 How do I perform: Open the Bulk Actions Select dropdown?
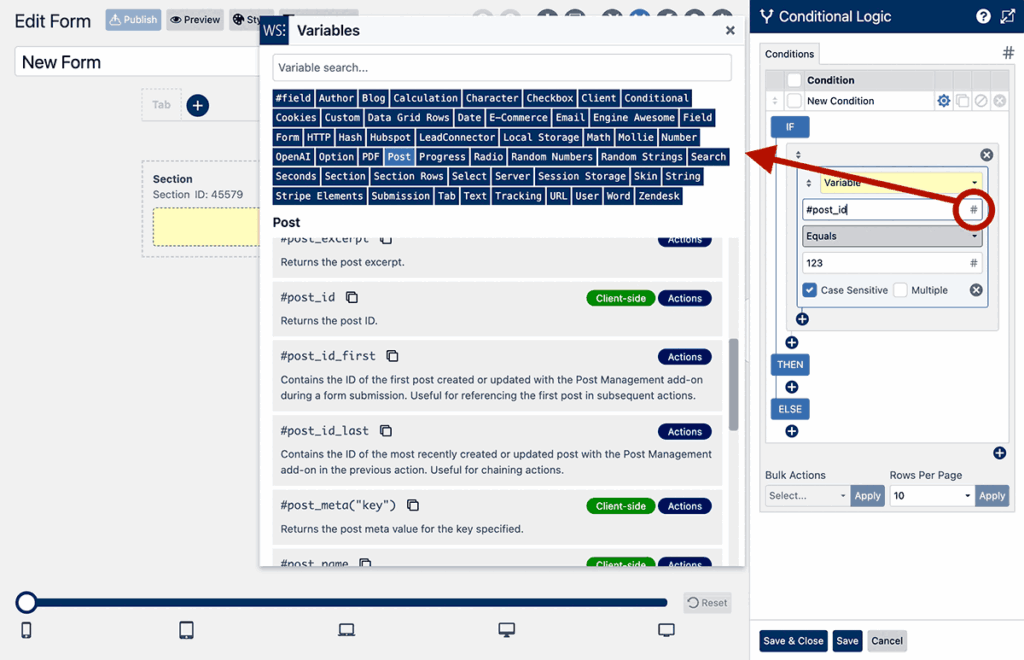click(807, 495)
